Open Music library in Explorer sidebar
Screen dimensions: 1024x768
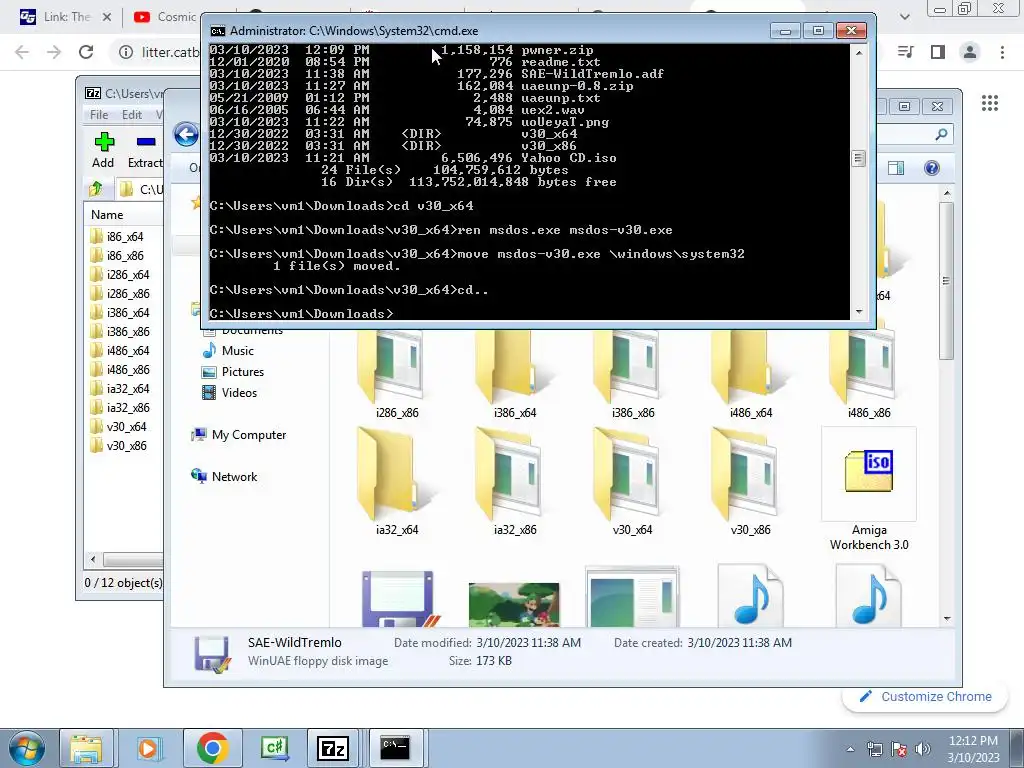[x=229, y=351]
